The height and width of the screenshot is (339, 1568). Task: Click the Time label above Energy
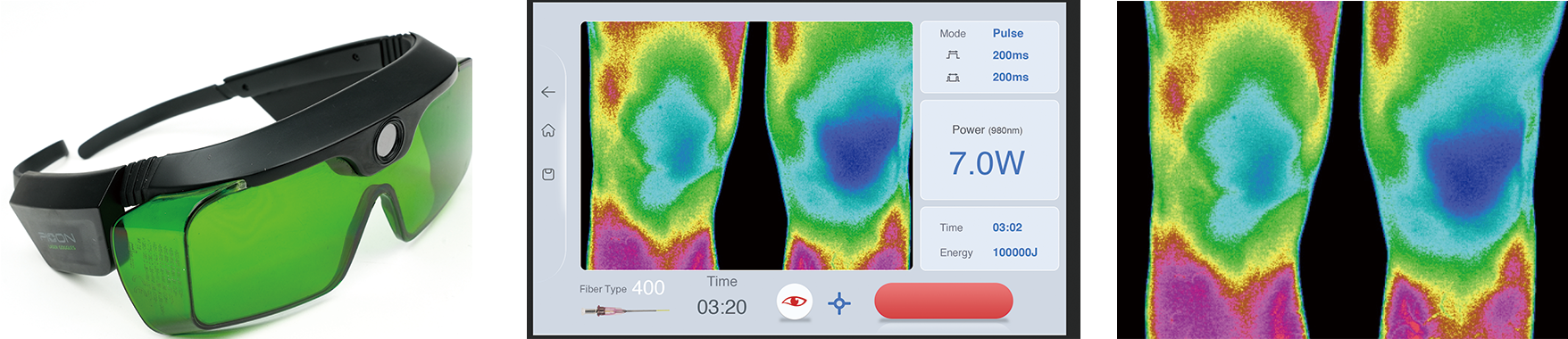coord(951,227)
